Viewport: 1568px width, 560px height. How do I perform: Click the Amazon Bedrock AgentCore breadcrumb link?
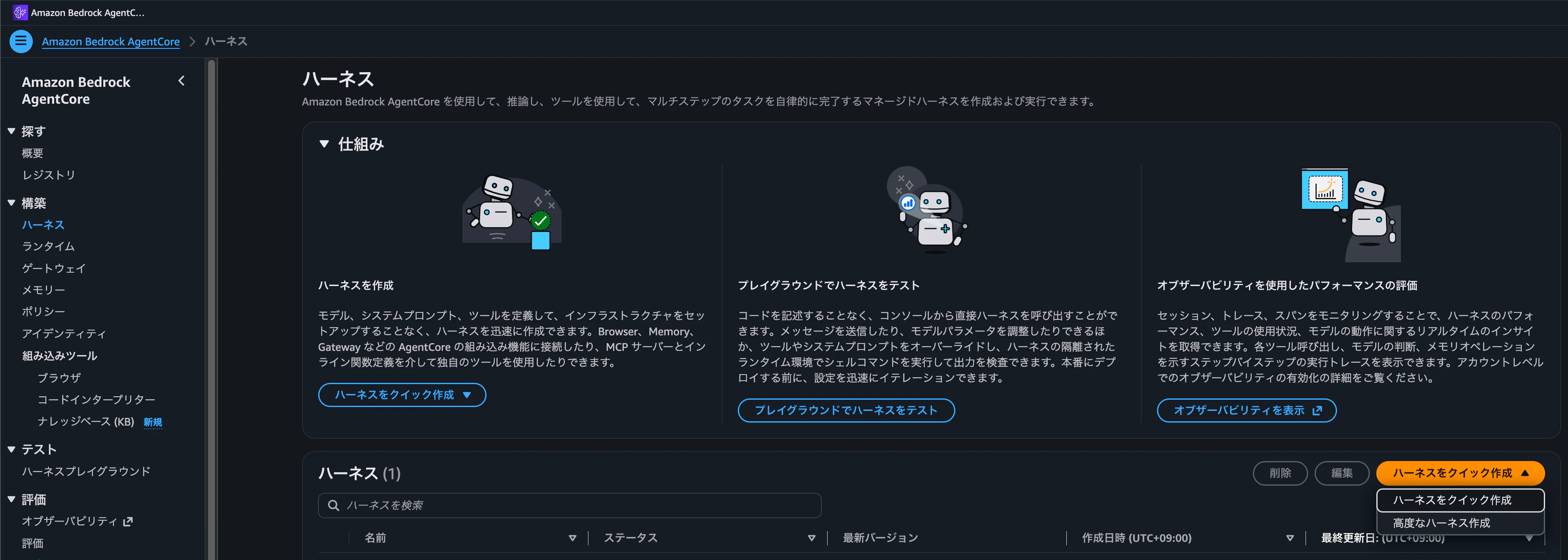(111, 41)
